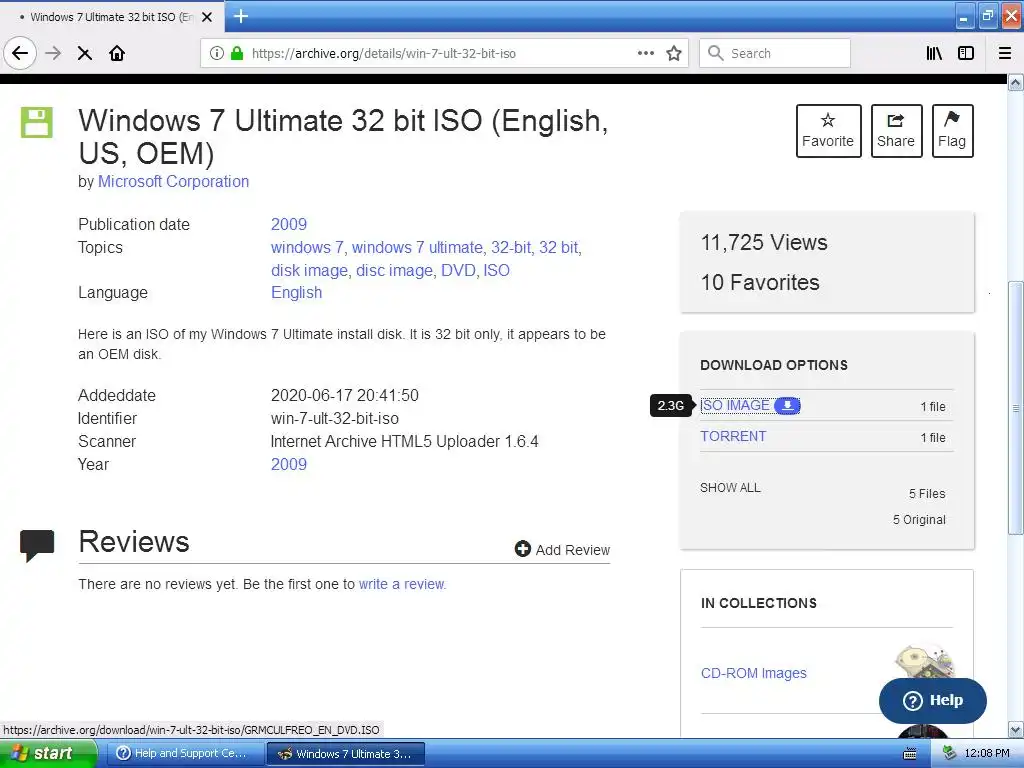
Task: Close the Windows 7 Ultimate browser tab
Action: [x=207, y=17]
